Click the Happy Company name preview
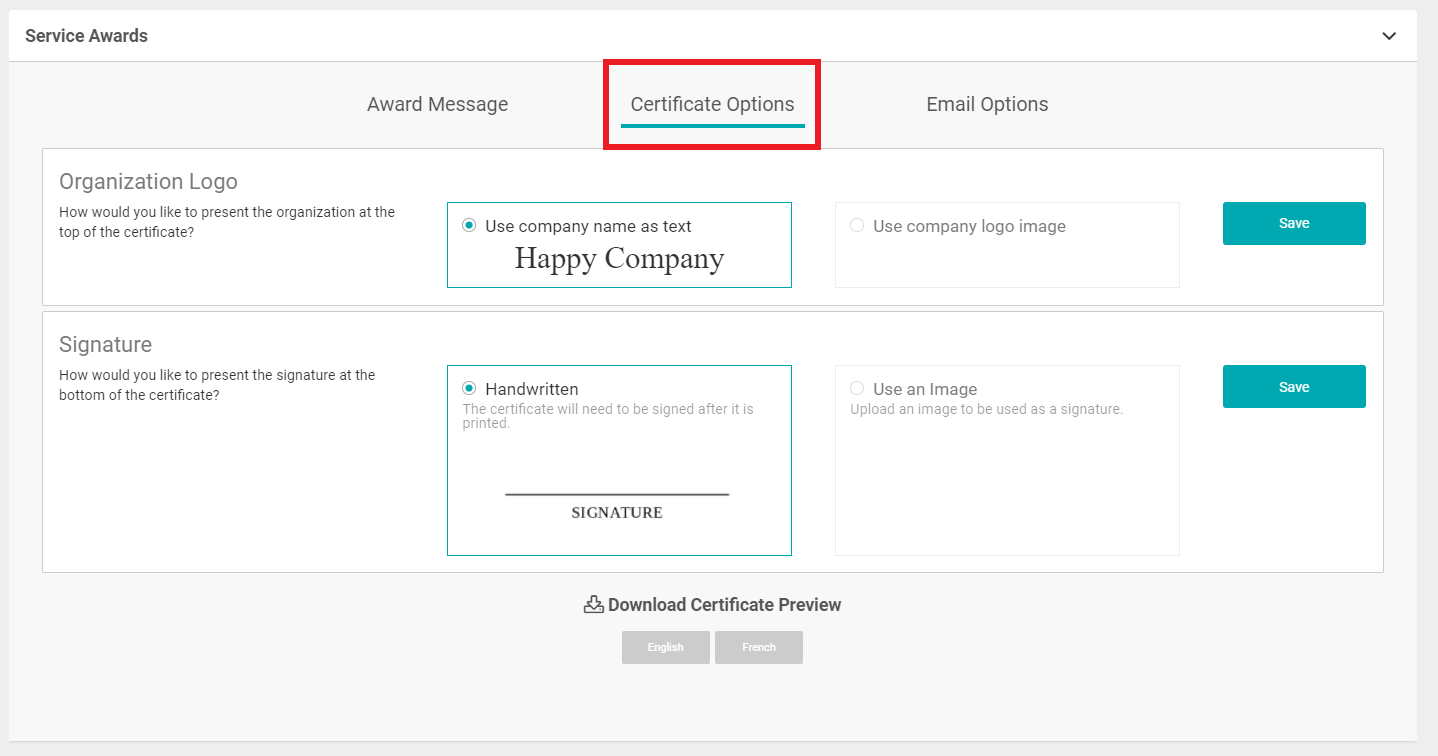Viewport: 1438px width, 756px height. (x=619, y=259)
